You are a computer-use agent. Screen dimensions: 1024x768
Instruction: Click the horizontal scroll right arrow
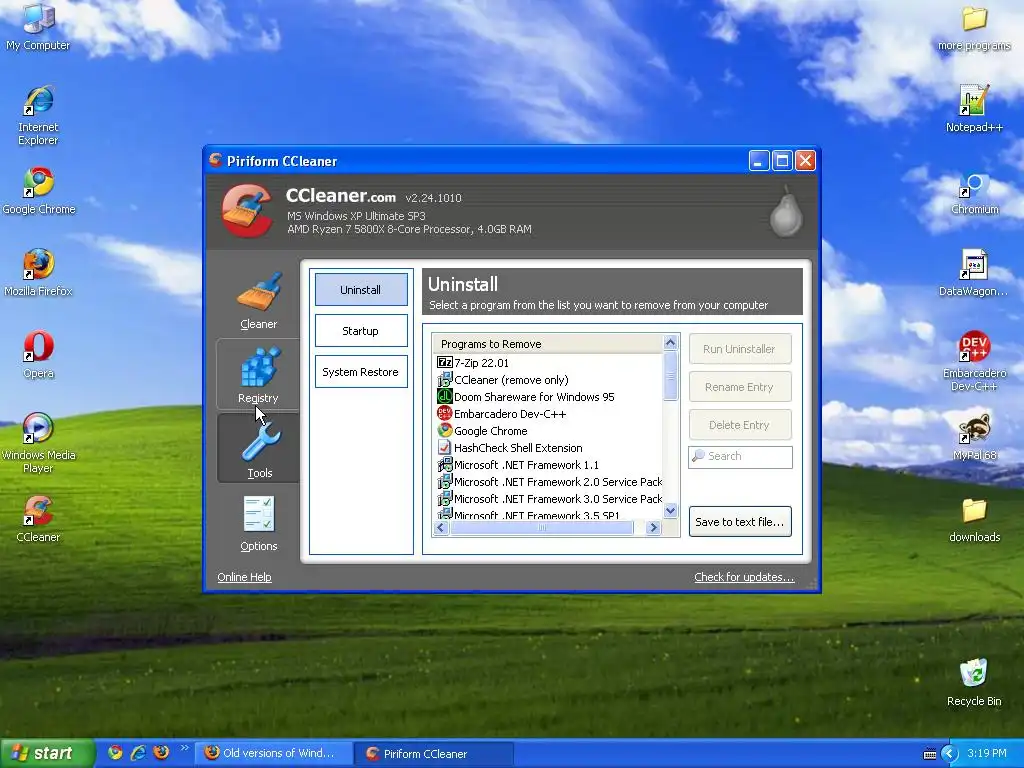coord(654,528)
